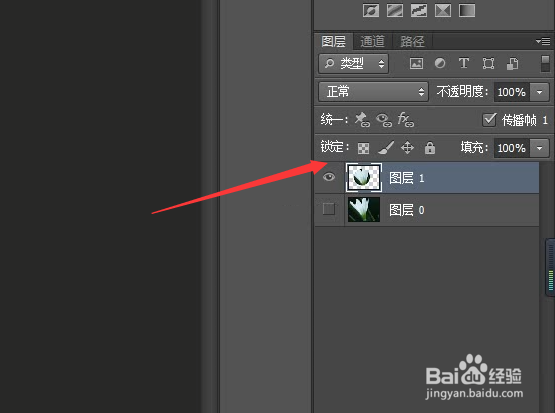Unify layer position across frames
Screen dimensions: 555x413
coord(362,120)
